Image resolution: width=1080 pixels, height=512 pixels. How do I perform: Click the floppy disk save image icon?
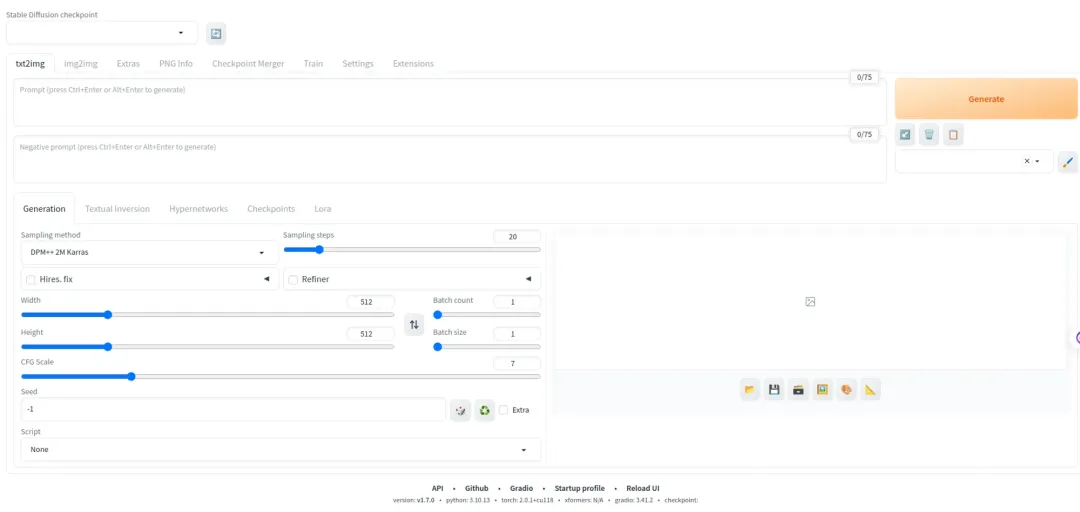[x=774, y=390]
